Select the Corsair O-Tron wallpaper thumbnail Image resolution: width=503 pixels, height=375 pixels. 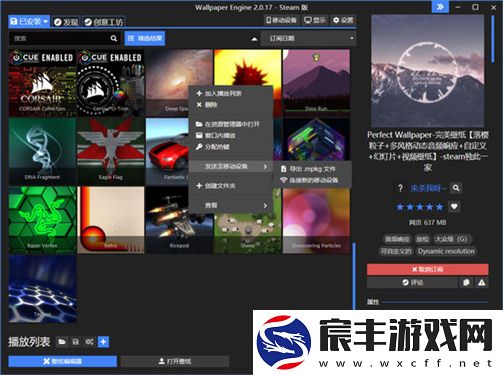click(x=111, y=83)
